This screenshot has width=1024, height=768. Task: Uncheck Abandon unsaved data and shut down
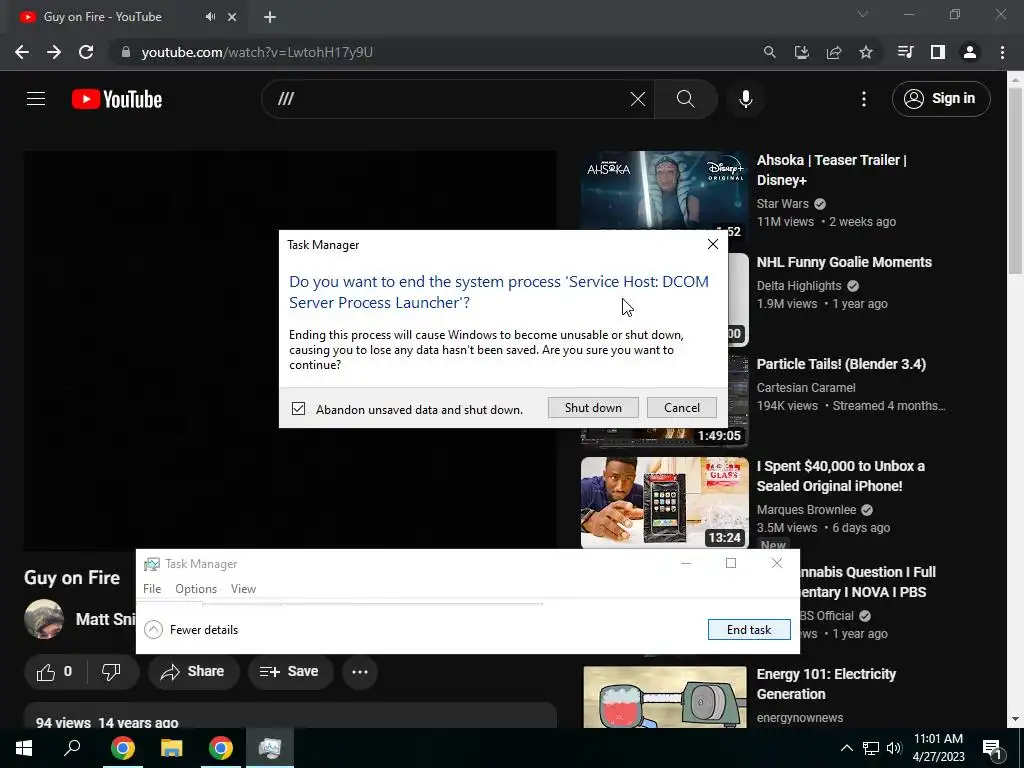coord(298,409)
